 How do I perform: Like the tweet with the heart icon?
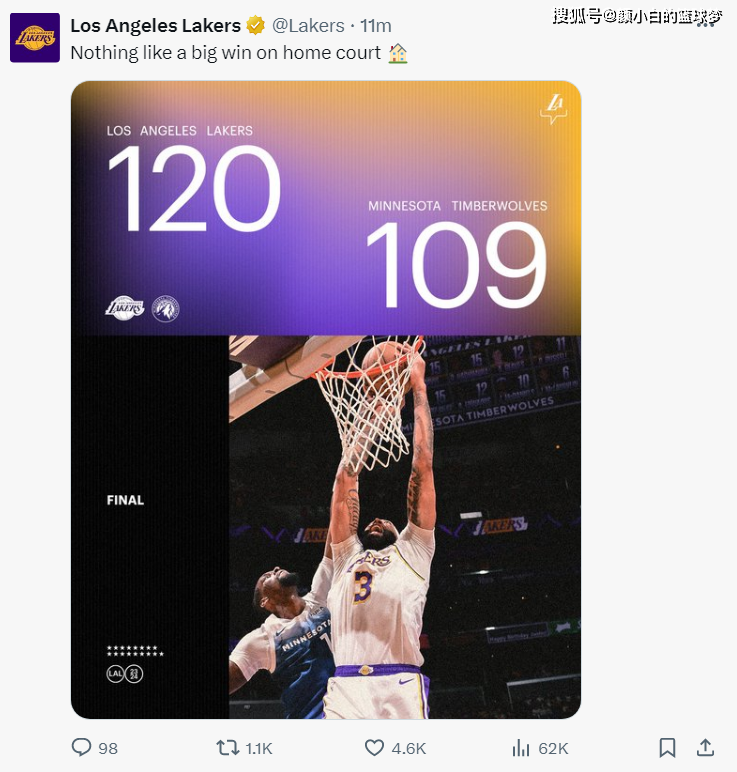point(374,747)
